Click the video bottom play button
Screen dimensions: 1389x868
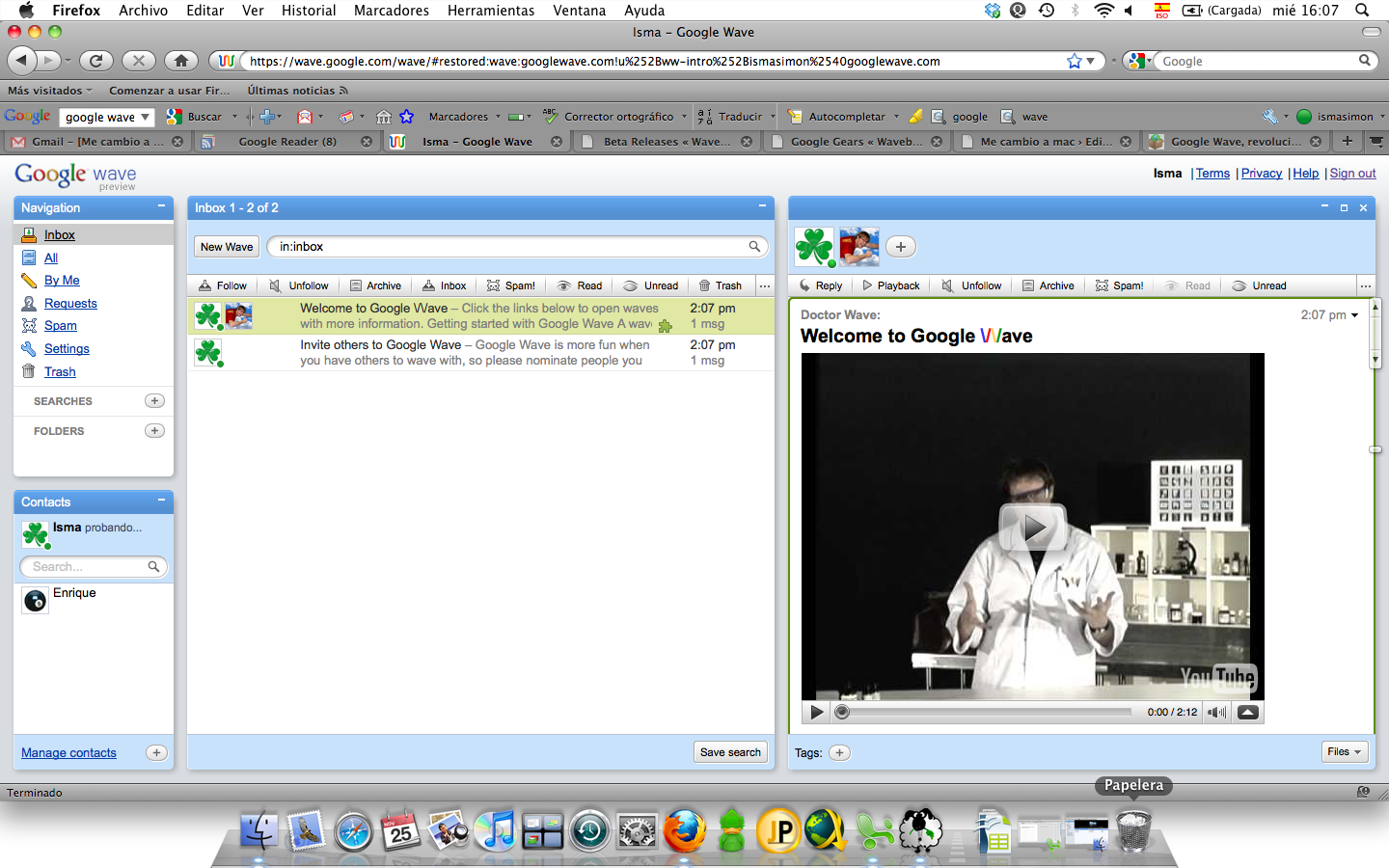[817, 713]
